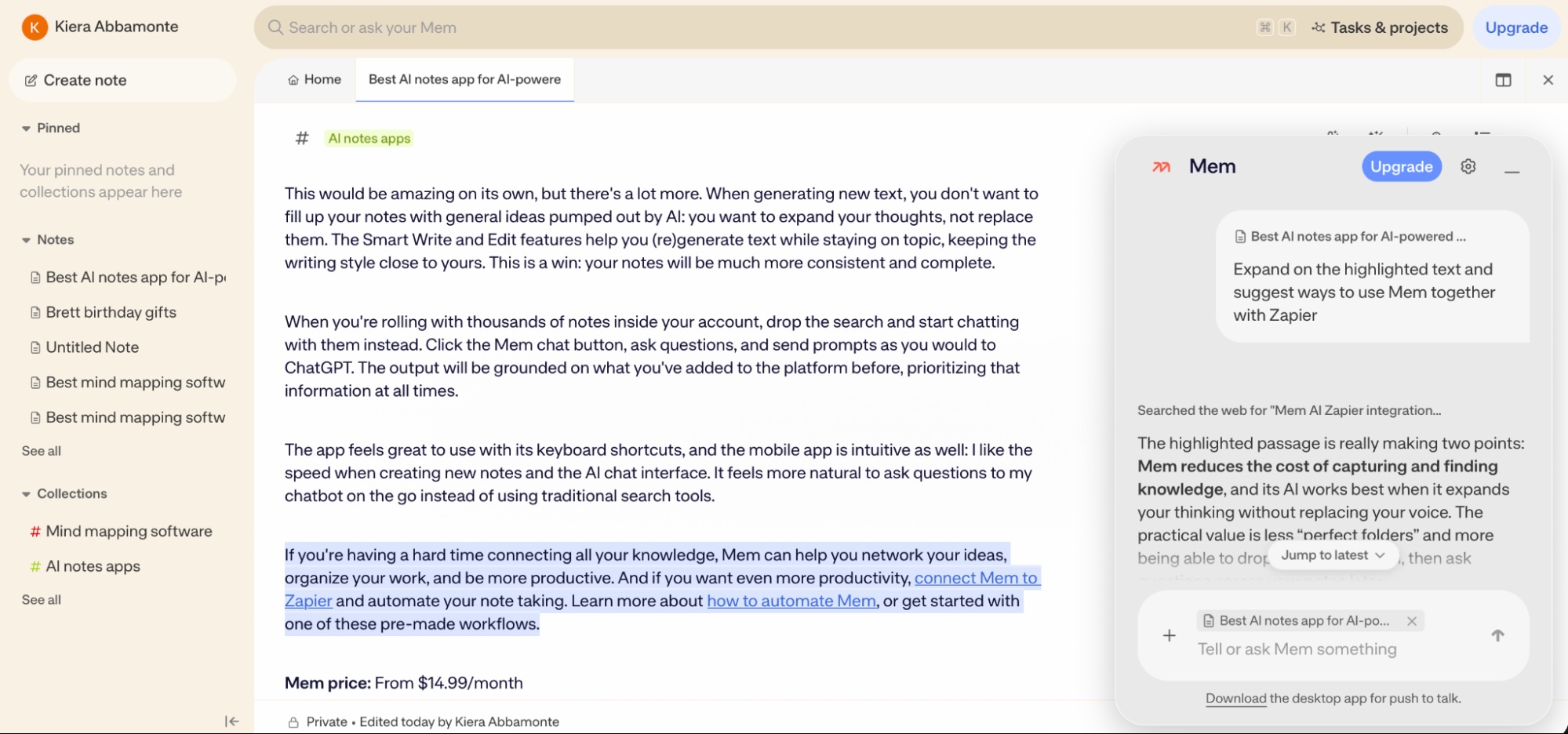The height and width of the screenshot is (734, 1568).
Task: Close the note with the X icon
Action: point(1548,80)
